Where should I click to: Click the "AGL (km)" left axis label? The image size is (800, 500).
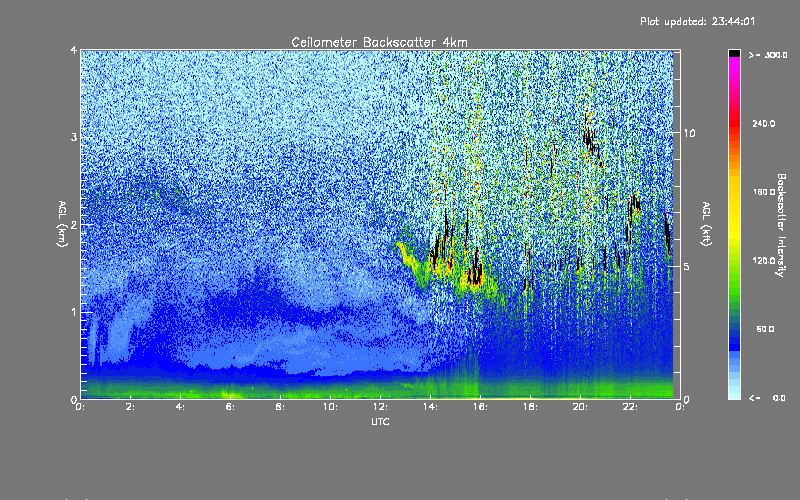pyautogui.click(x=62, y=224)
